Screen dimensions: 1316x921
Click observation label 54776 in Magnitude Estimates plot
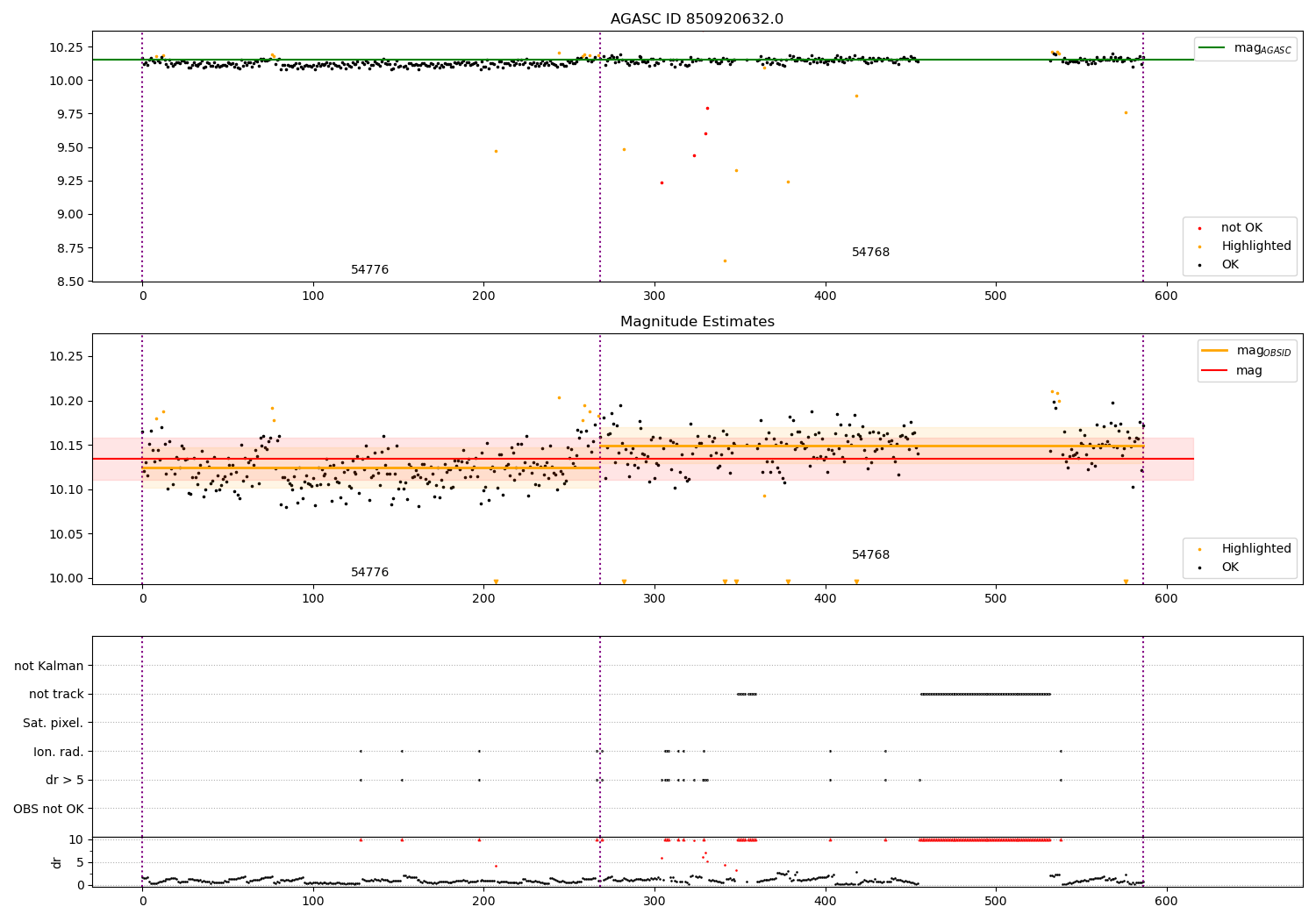[x=369, y=573]
